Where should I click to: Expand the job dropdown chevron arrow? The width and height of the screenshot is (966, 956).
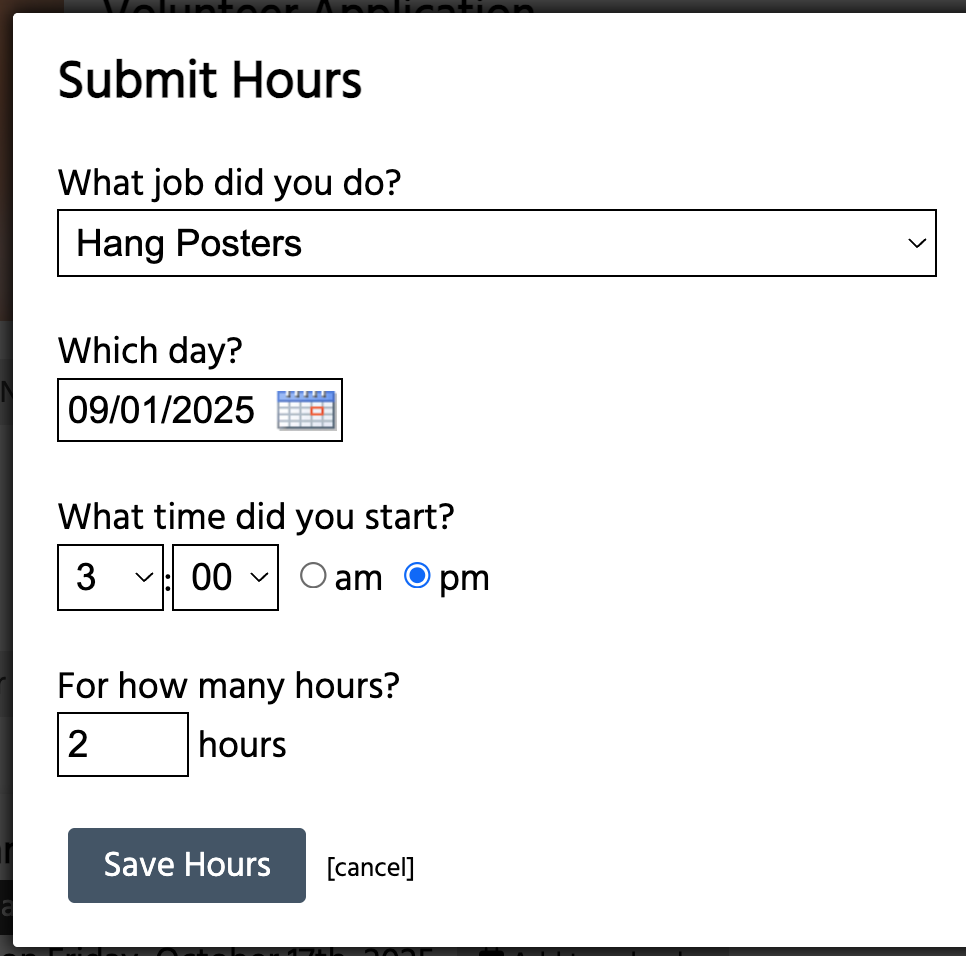pos(917,243)
